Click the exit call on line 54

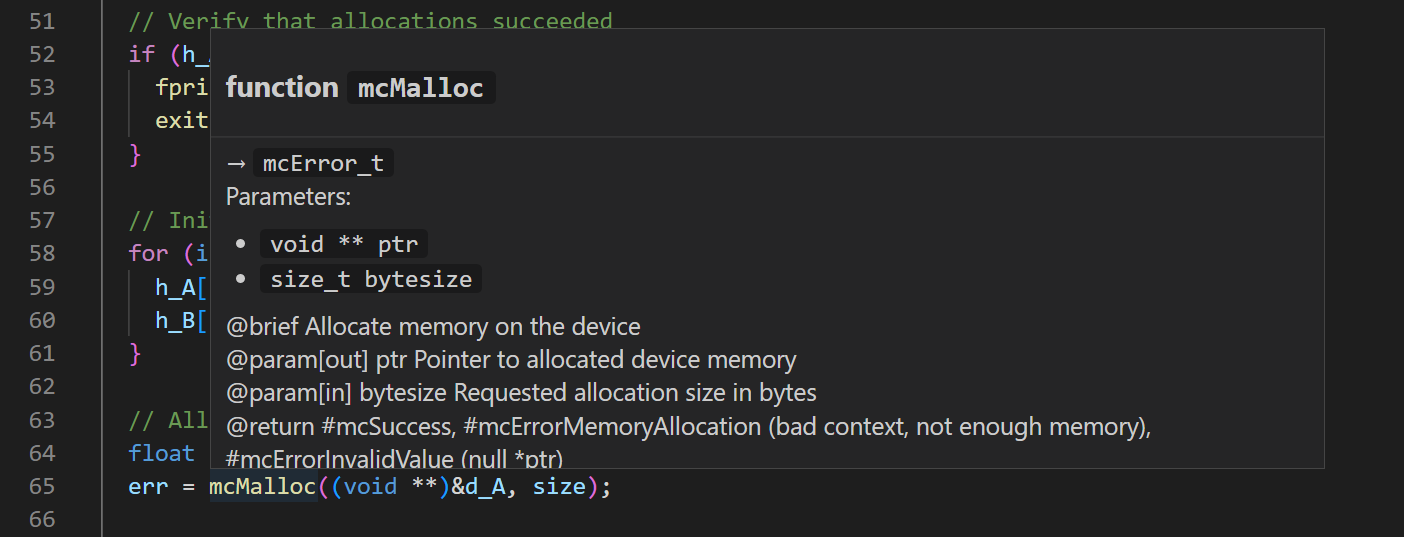click(x=181, y=121)
